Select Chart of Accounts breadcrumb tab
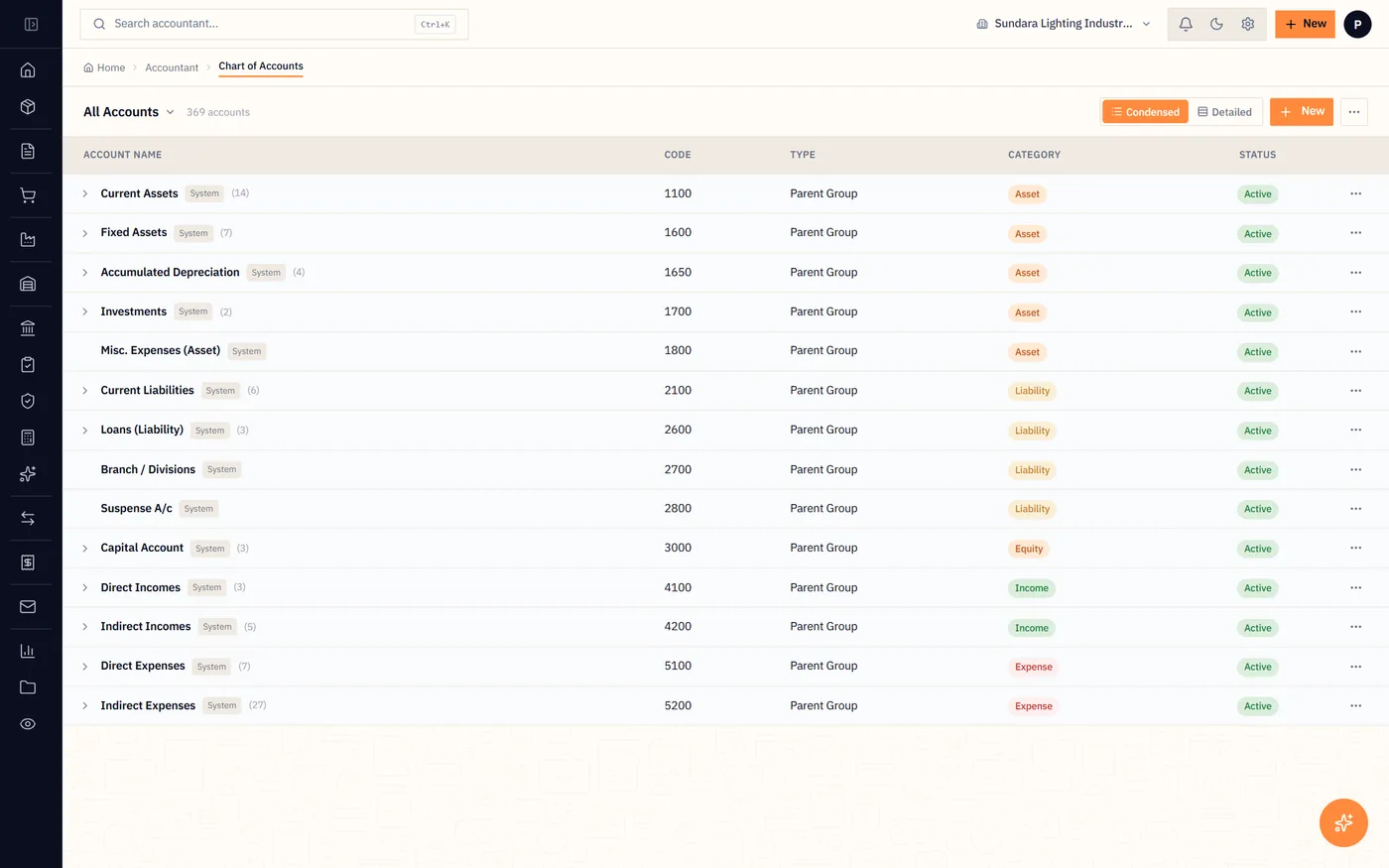Viewport: 1389px width, 868px height. coord(261,66)
